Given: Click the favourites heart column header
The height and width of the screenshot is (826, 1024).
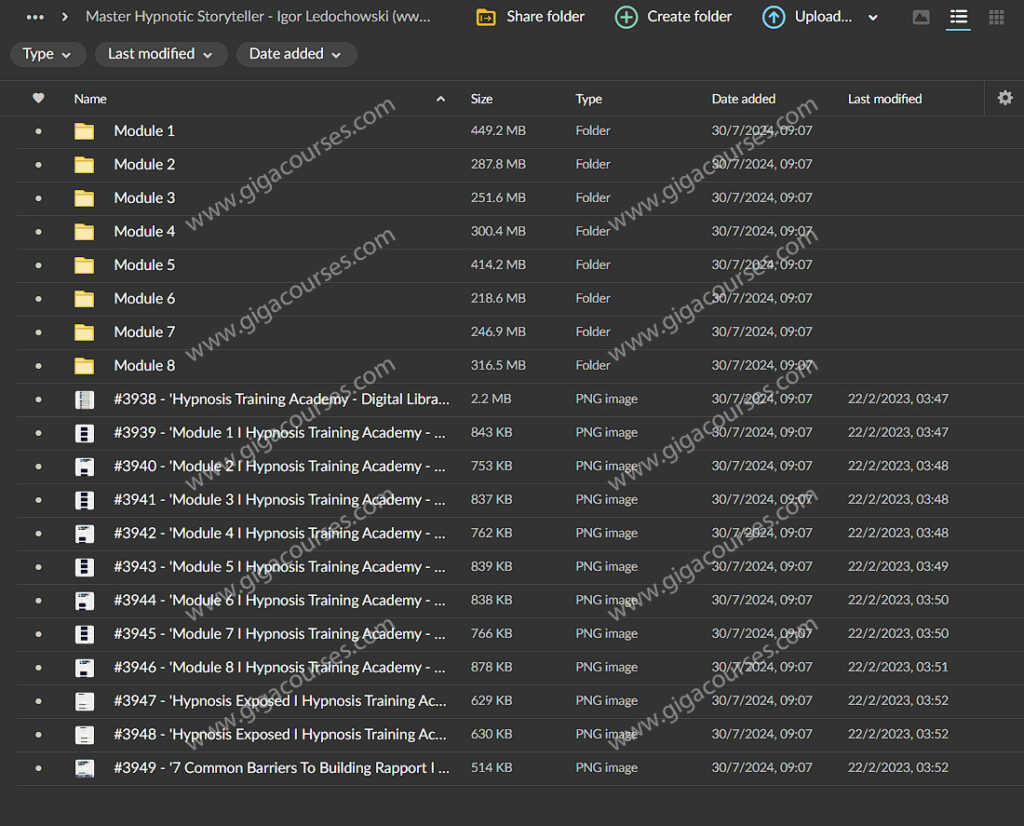Looking at the screenshot, I should click(x=38, y=98).
